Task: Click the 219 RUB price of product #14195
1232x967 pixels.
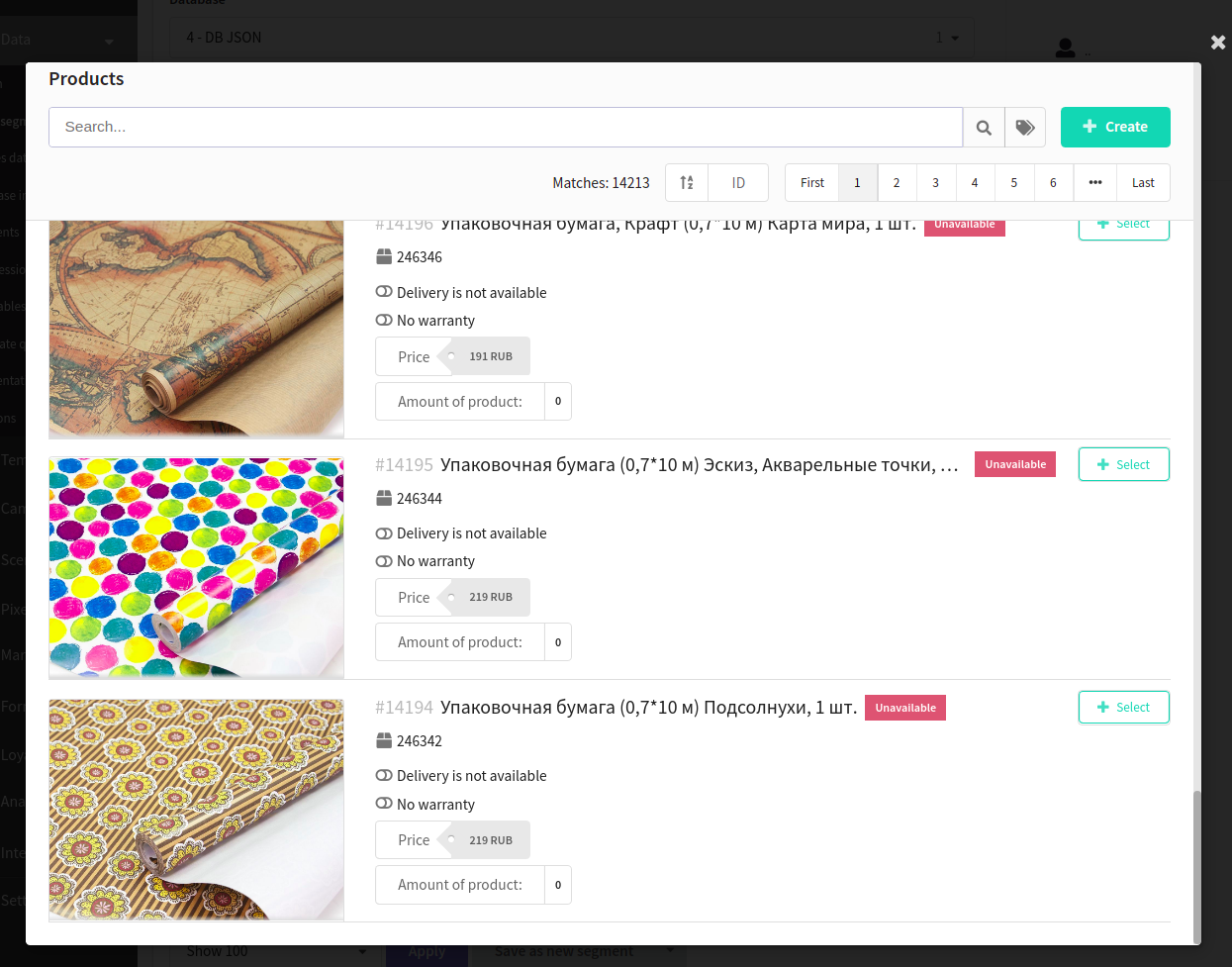Action: tap(484, 597)
